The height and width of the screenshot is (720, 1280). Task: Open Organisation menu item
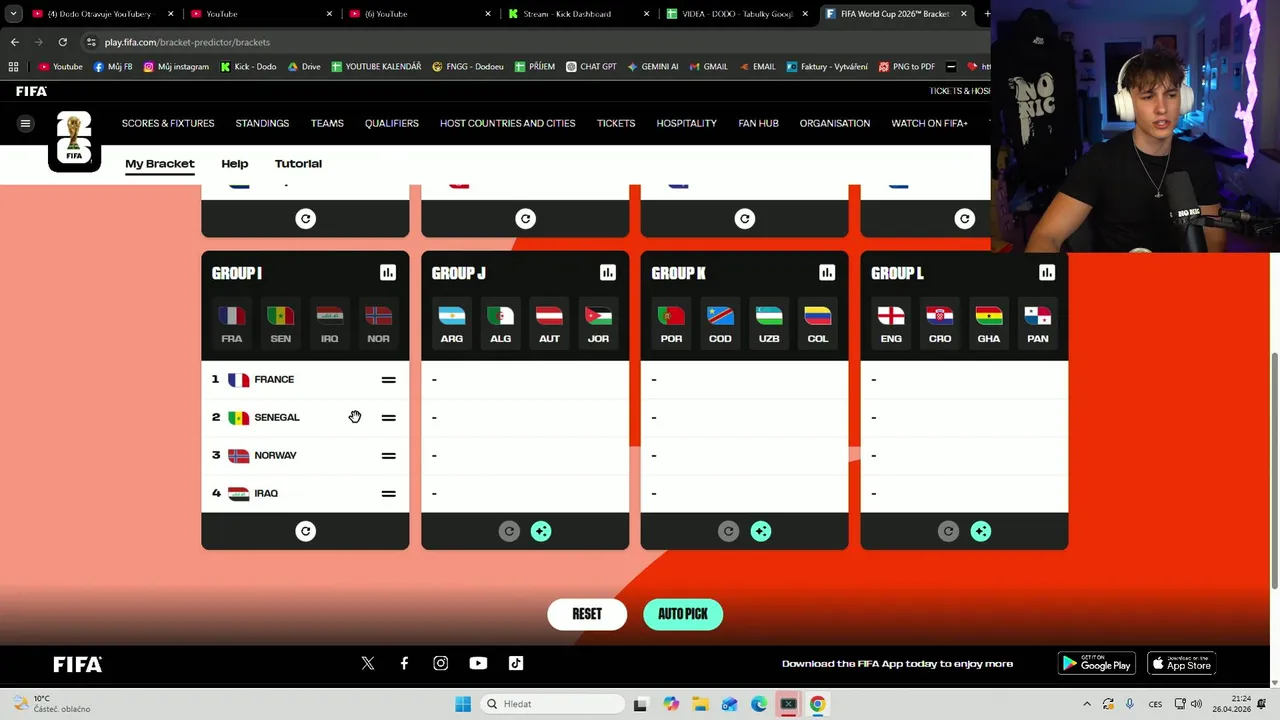click(x=835, y=123)
